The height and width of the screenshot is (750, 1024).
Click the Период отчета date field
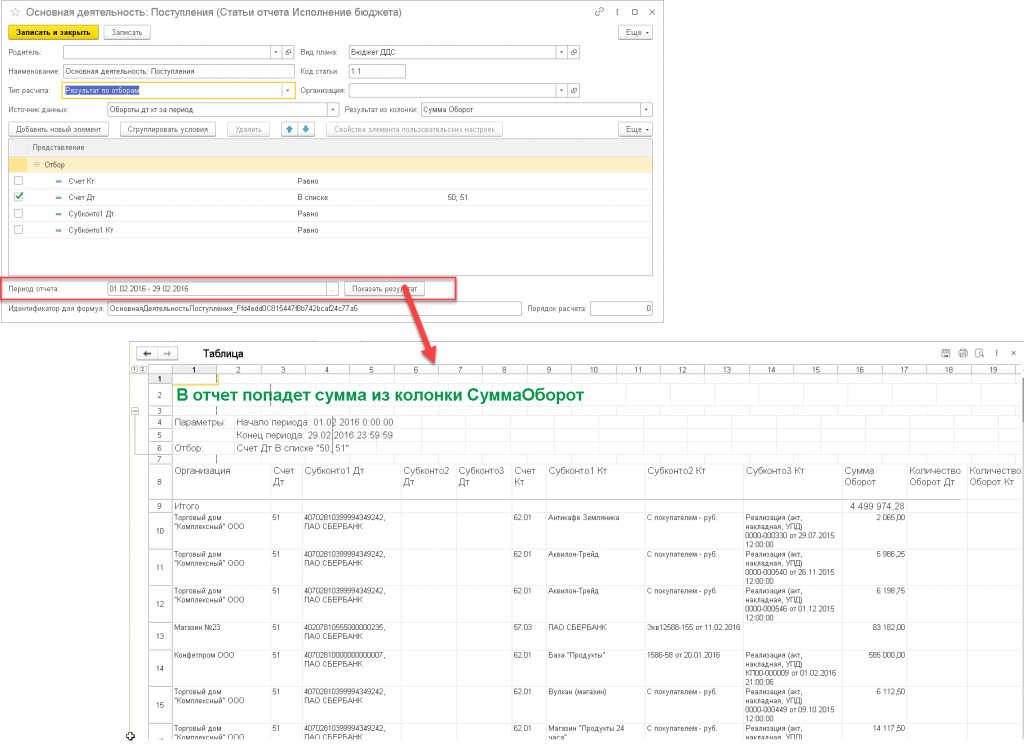pyautogui.click(x=217, y=289)
